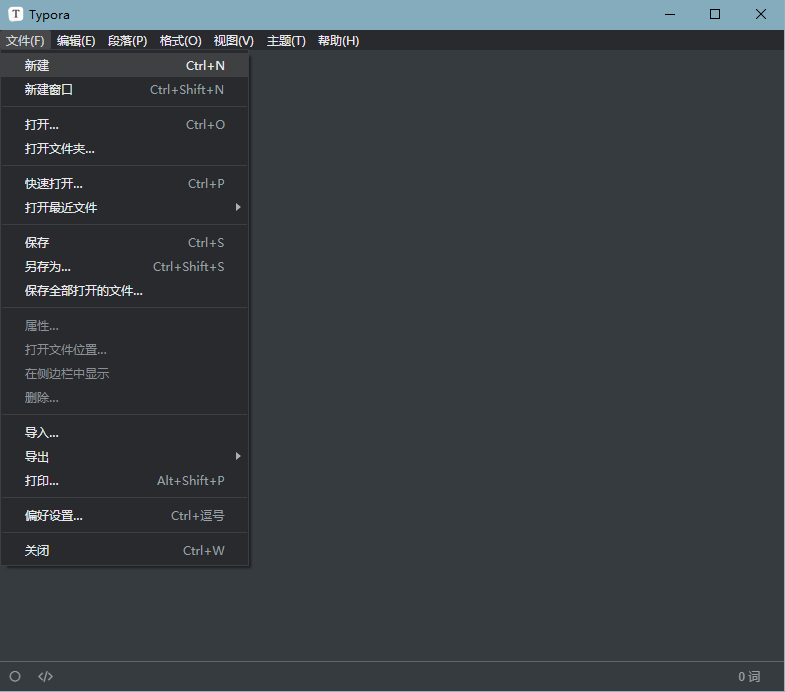Click the 0 词 word count

click(x=749, y=676)
